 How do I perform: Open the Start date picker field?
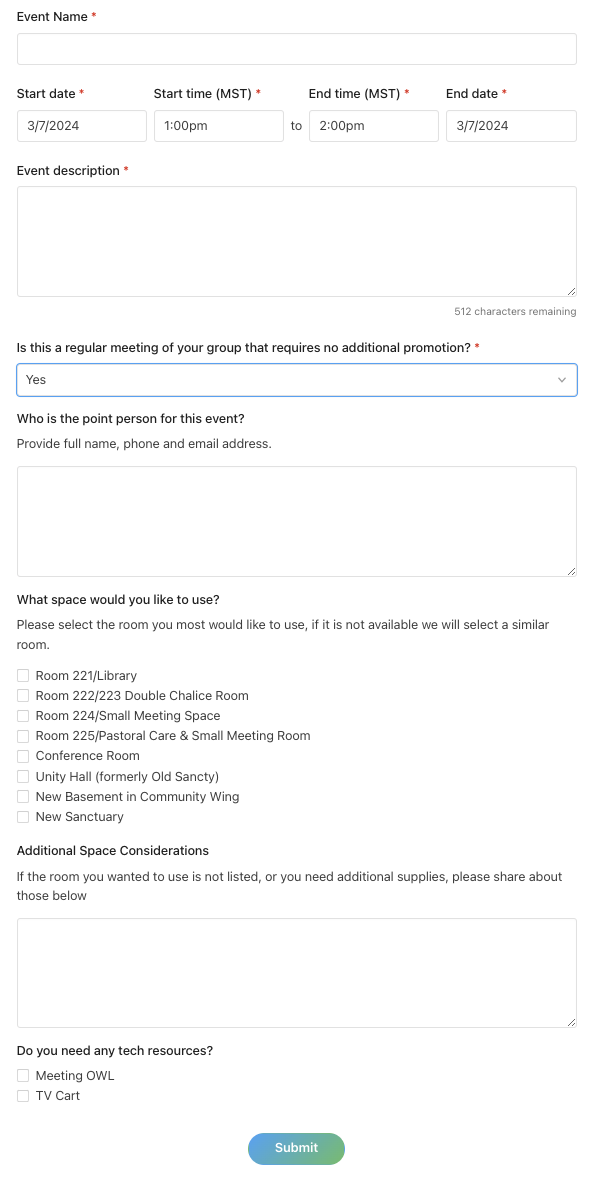click(82, 126)
